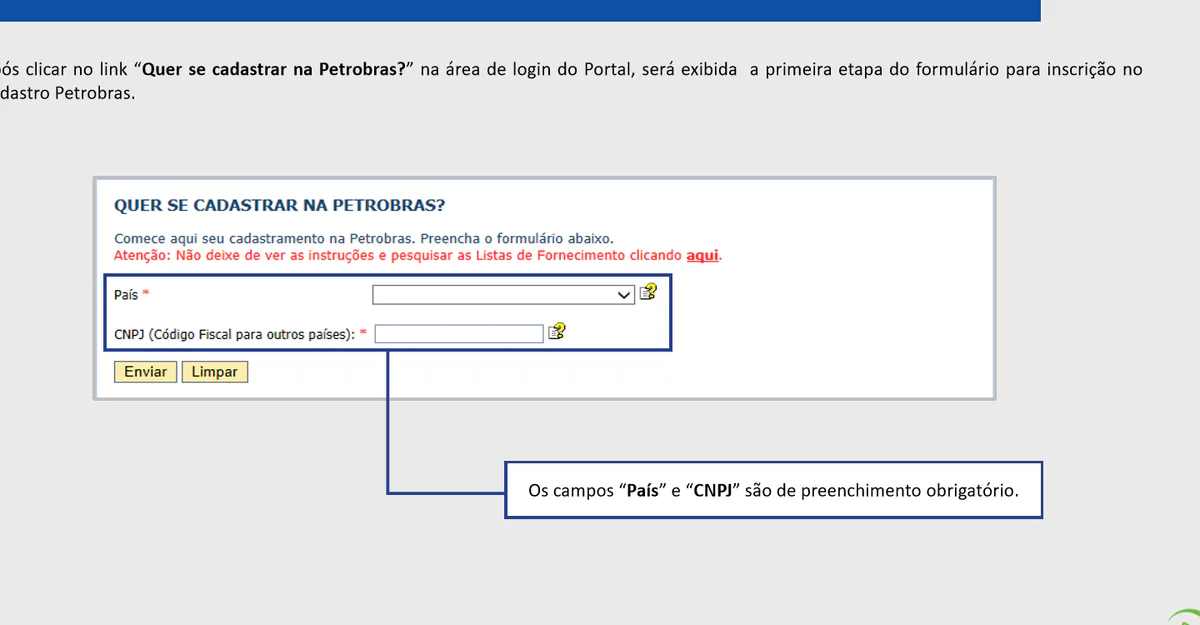Open the País dropdown list

click(x=504, y=294)
